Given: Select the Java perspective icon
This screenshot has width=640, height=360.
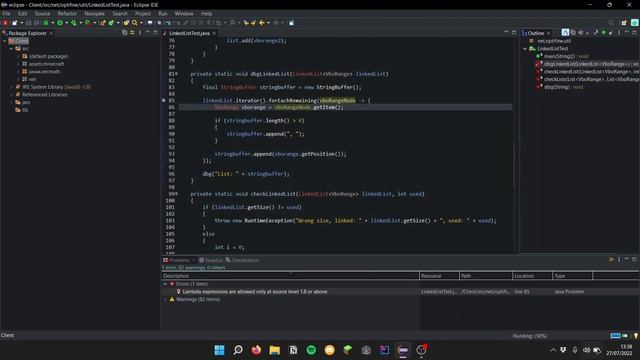Looking at the screenshot, I should pyautogui.click(x=635, y=23).
